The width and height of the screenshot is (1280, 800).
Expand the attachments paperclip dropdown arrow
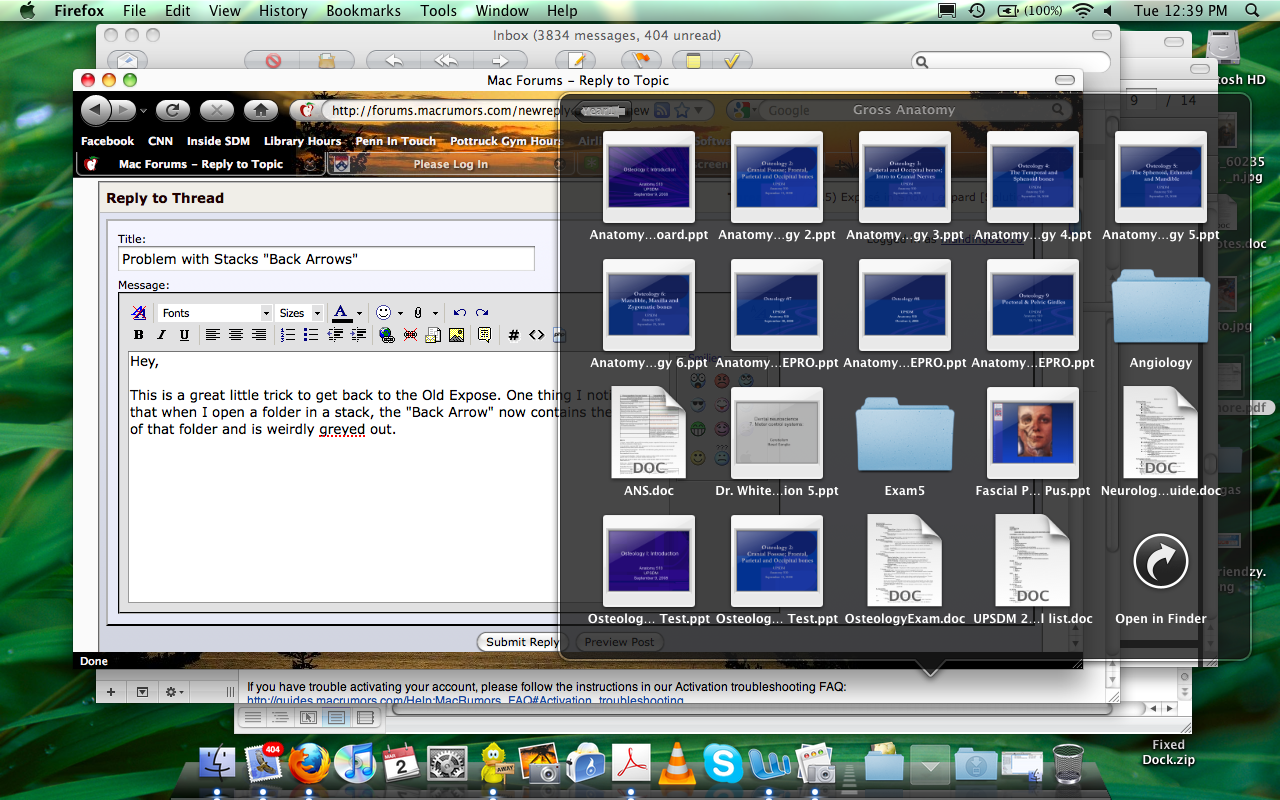(x=435, y=313)
